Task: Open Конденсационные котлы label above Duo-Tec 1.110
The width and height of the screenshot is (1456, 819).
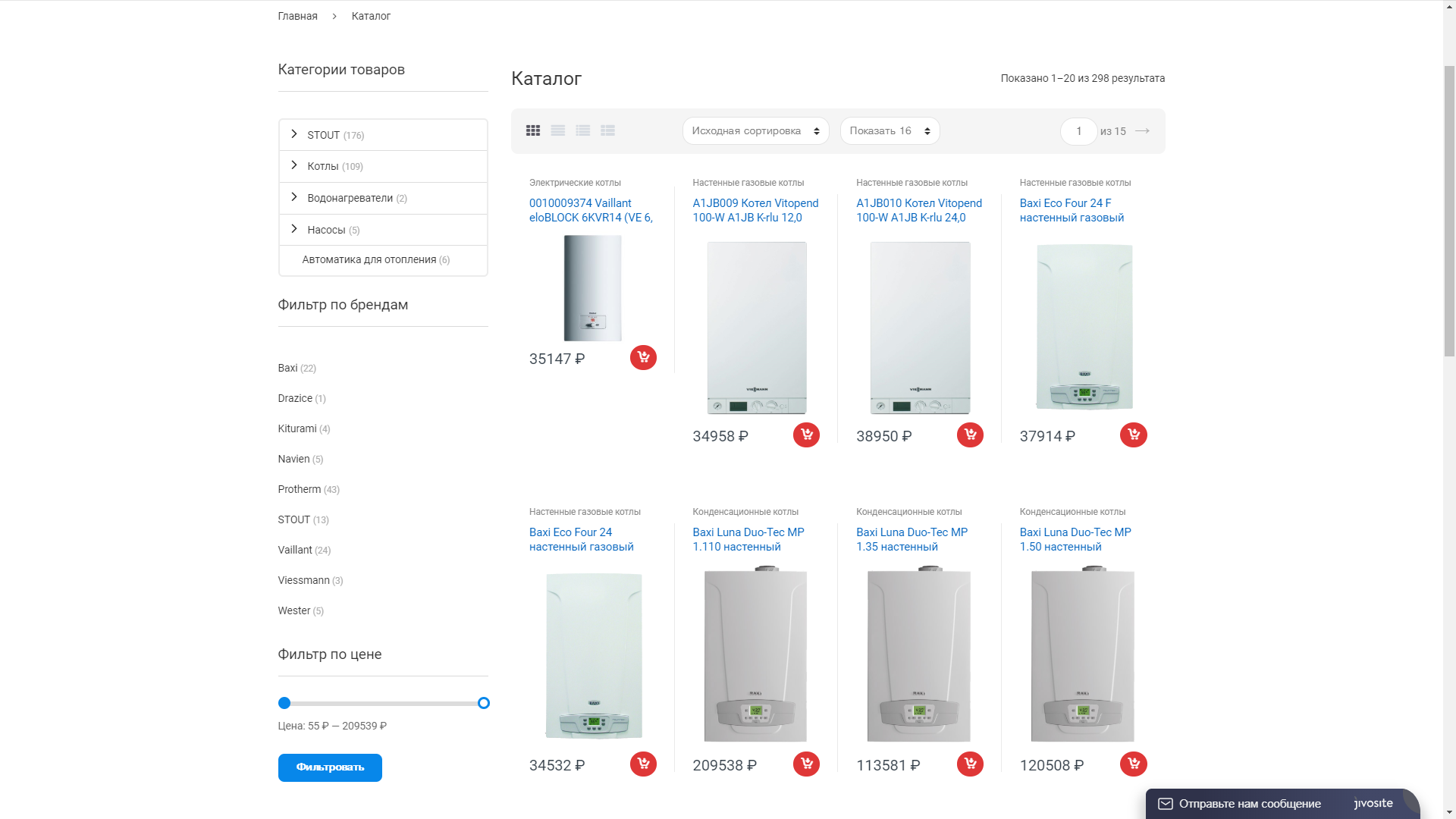Action: [745, 512]
